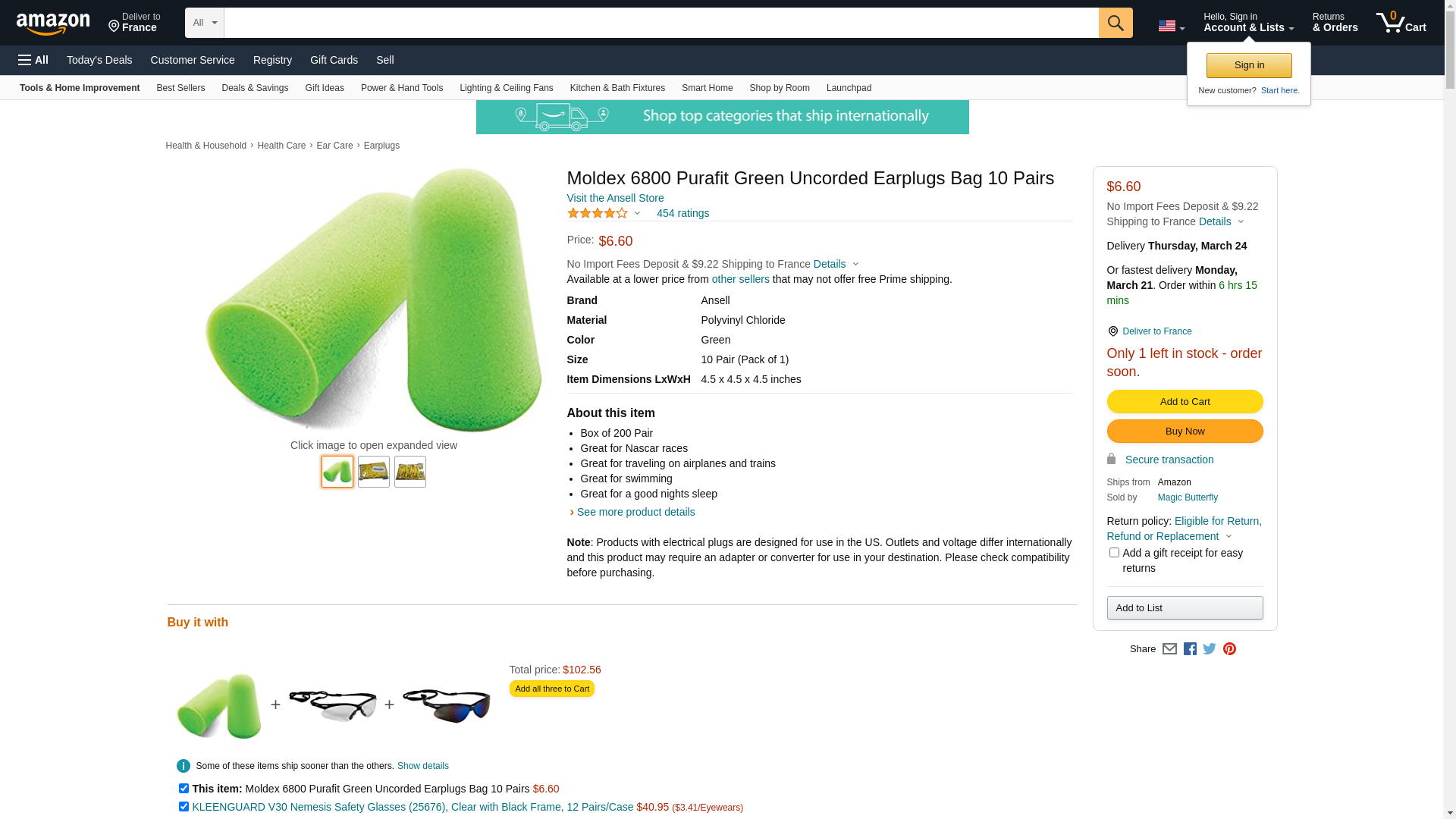1456x819 pixels.
Task: Go to Amazon home logo
Action: (x=53, y=24)
